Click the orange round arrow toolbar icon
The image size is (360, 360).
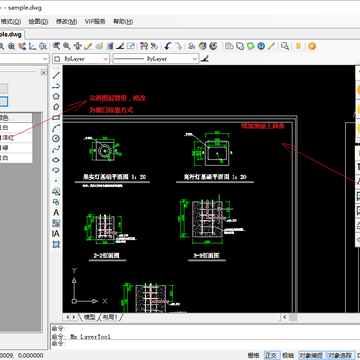(x=312, y=46)
